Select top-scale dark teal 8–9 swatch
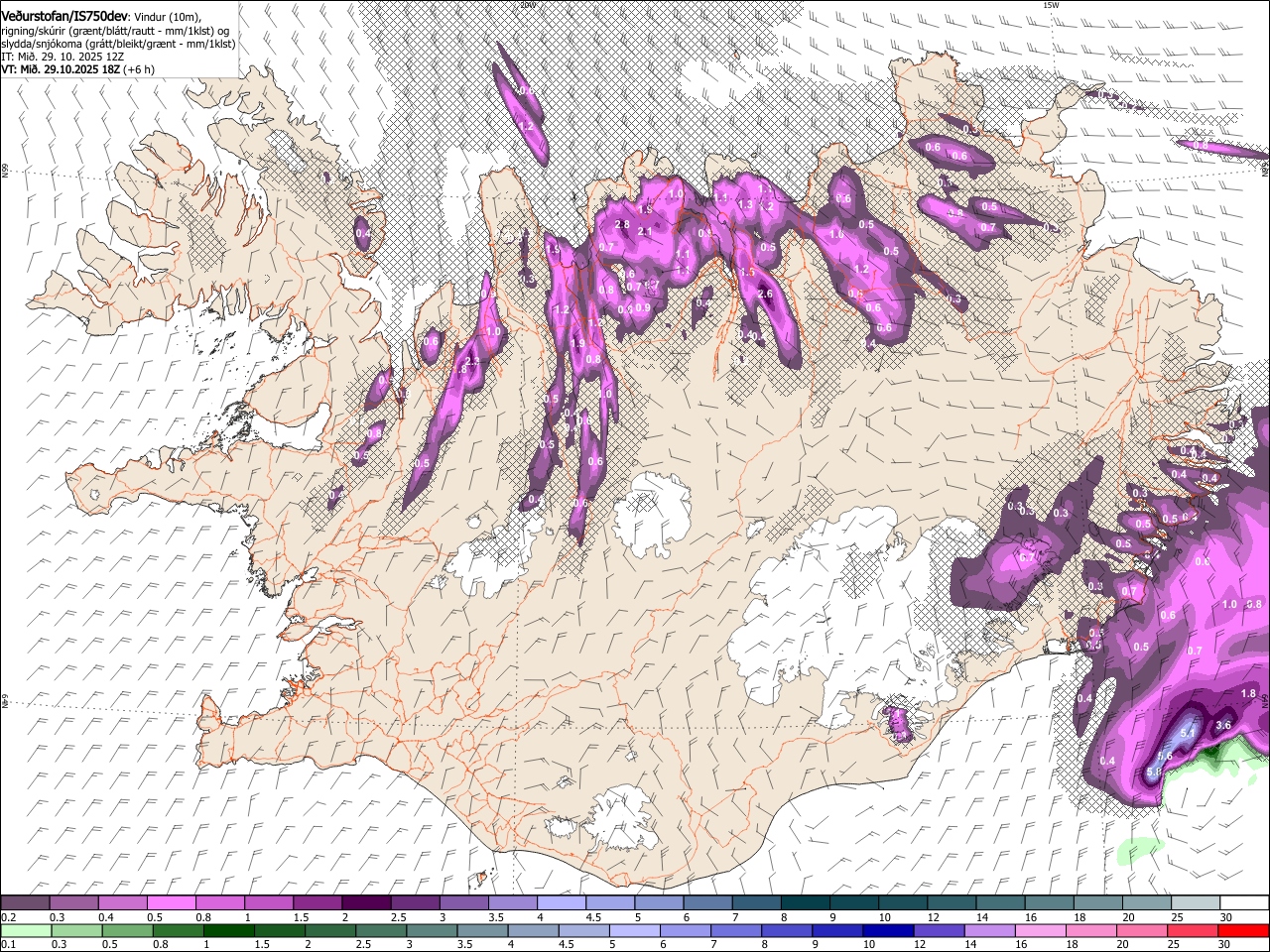This screenshot has height=952, width=1270. click(x=805, y=903)
